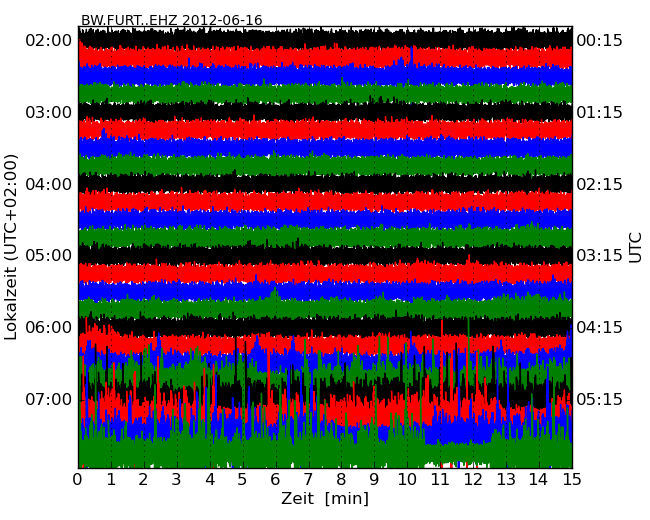Viewport: 650px width, 520px height.
Task: Select the 02:00 local time label
Action: click(49, 41)
